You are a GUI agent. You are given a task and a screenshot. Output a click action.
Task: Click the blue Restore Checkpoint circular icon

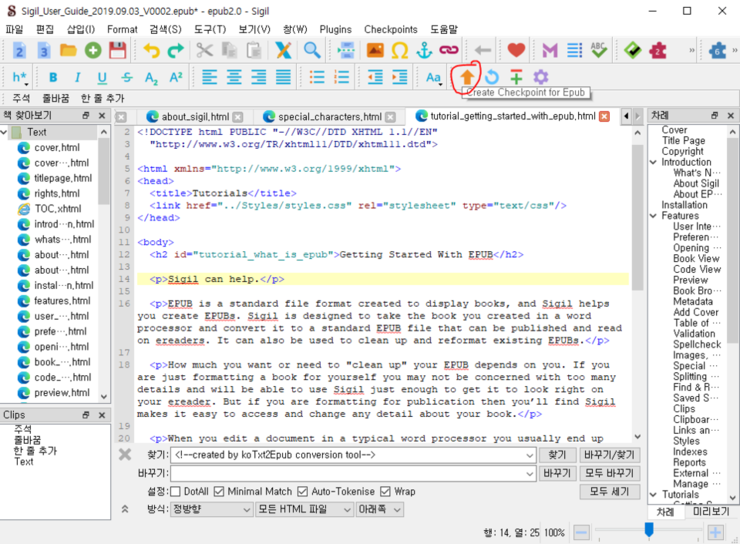point(492,77)
